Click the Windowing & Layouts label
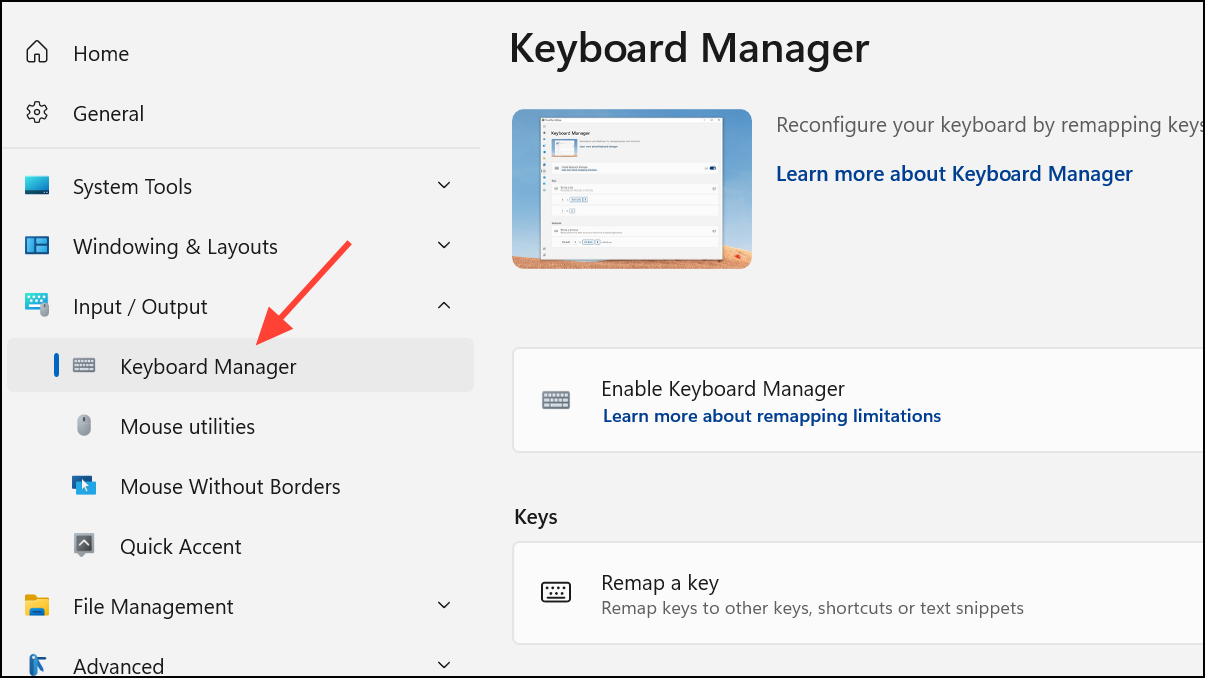This screenshot has width=1205, height=678. (175, 247)
